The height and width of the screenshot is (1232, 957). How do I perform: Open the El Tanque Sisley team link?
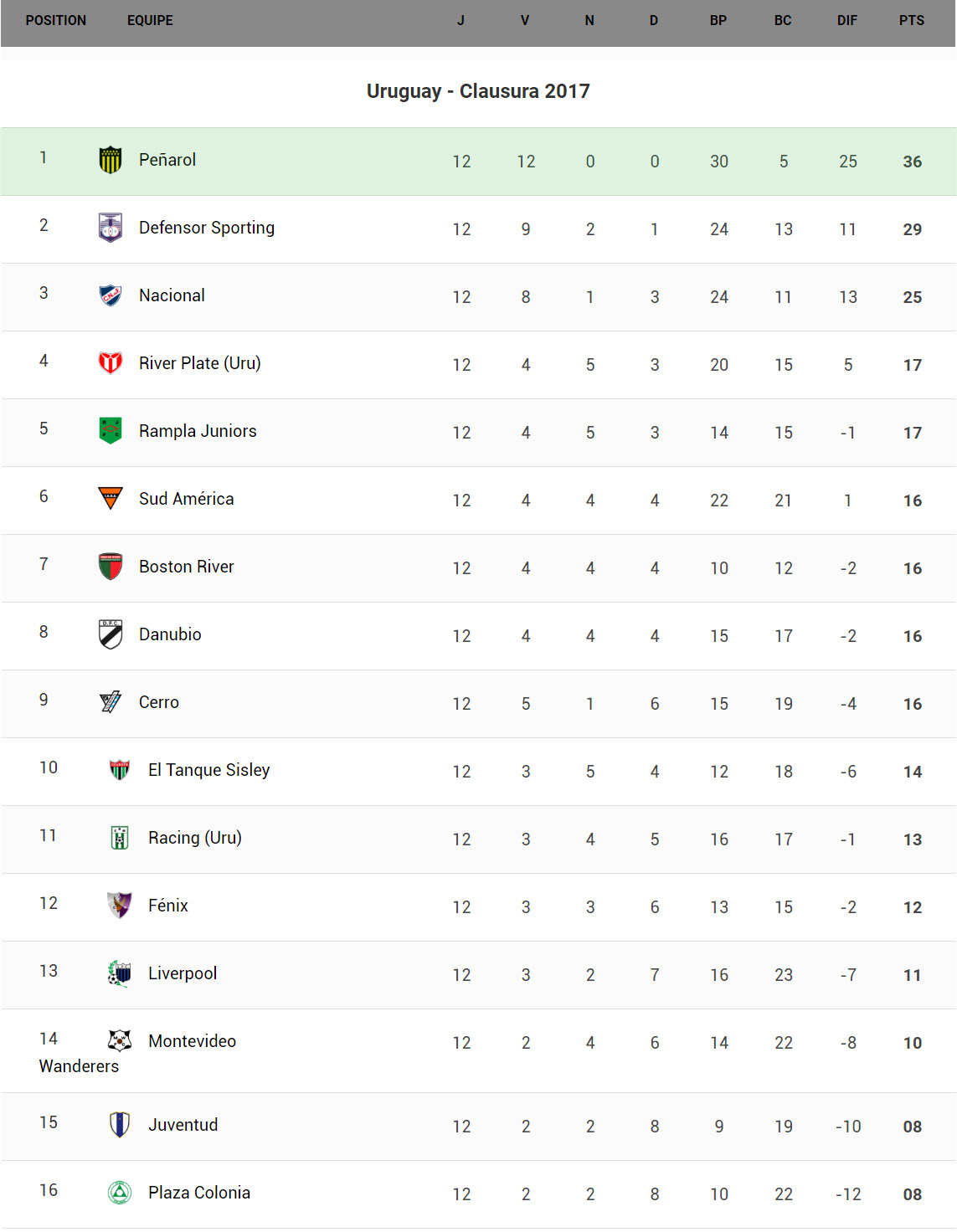(x=208, y=770)
